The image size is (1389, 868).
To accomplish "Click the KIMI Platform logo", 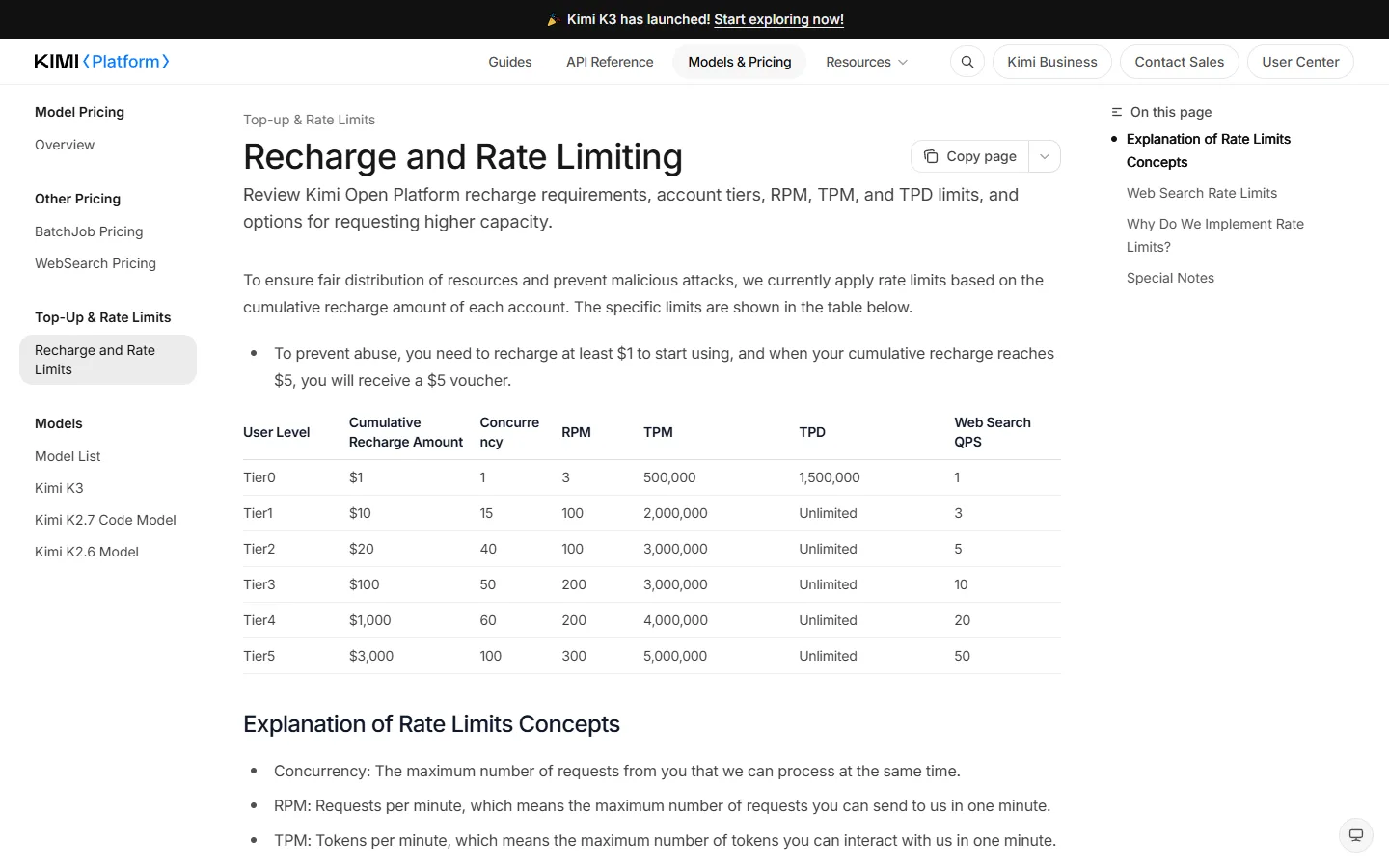I will coord(102,62).
